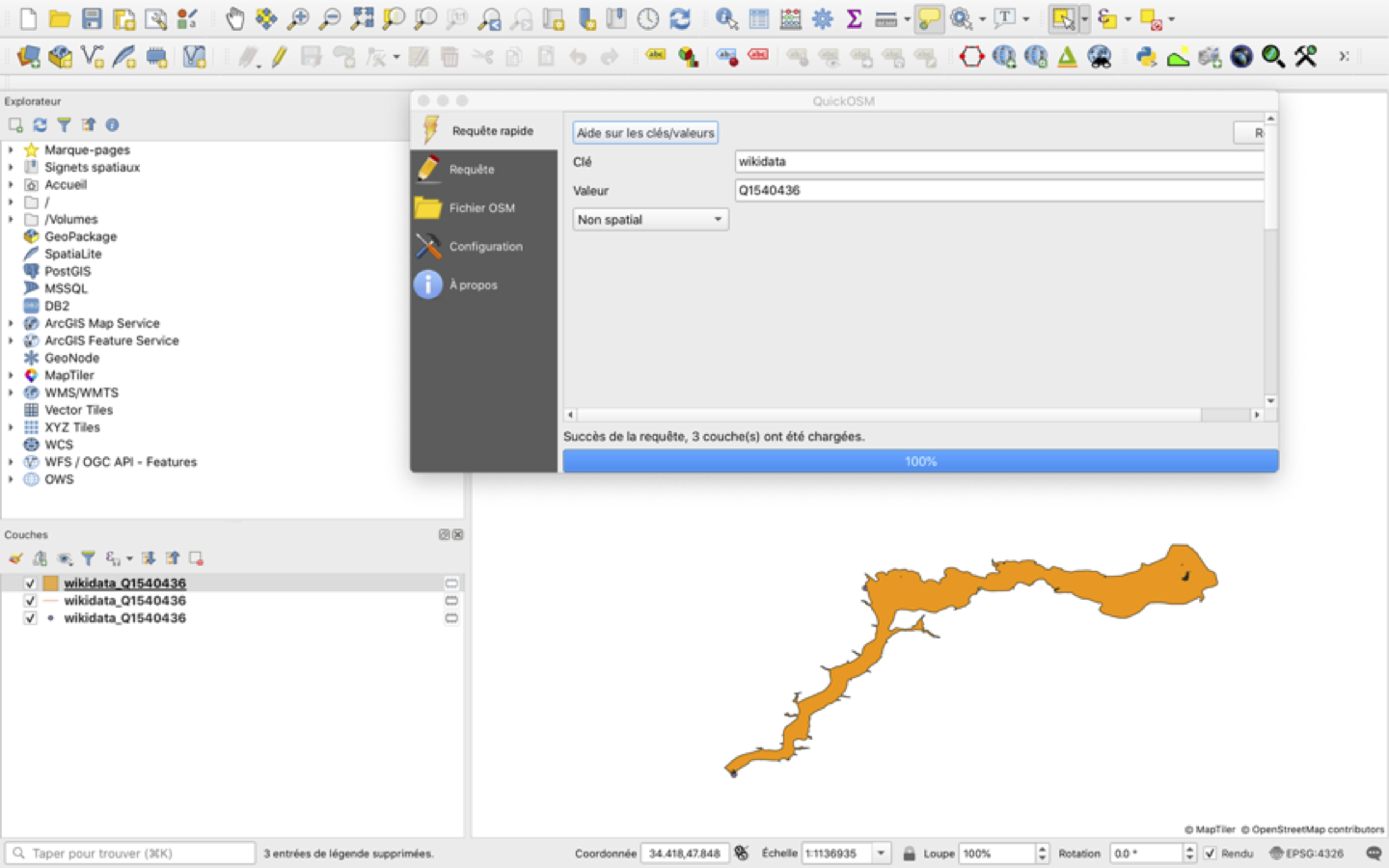1389x868 pixels.
Task: Click into the Clé input field
Action: click(x=999, y=161)
